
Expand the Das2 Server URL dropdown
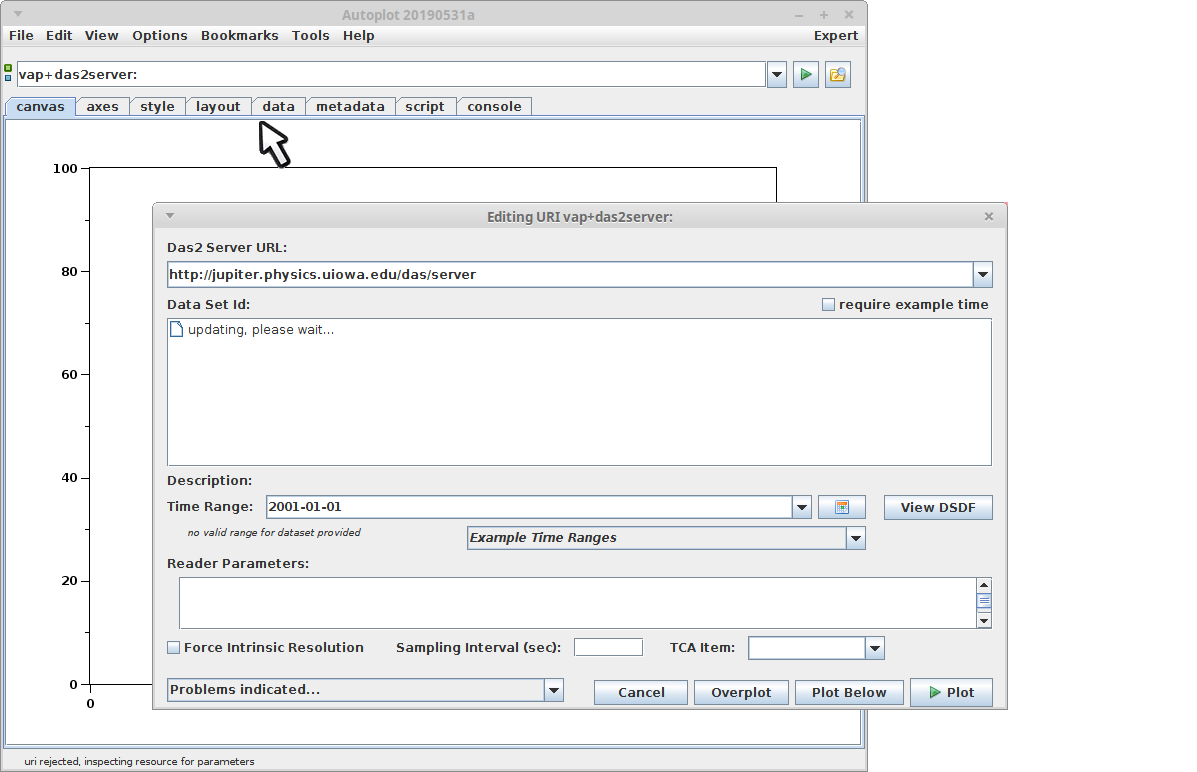982,274
